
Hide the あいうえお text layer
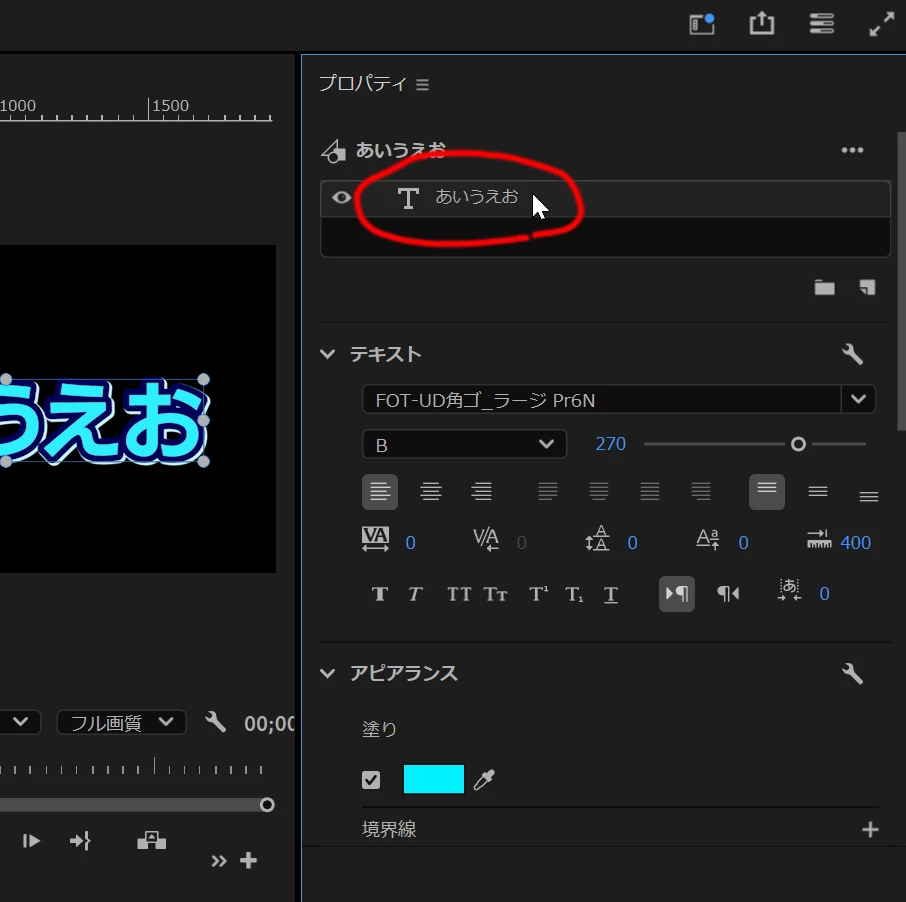341,198
